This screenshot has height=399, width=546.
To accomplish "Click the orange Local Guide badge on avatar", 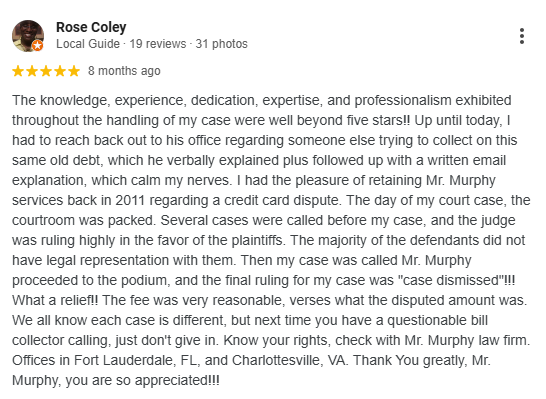I will tap(38, 46).
